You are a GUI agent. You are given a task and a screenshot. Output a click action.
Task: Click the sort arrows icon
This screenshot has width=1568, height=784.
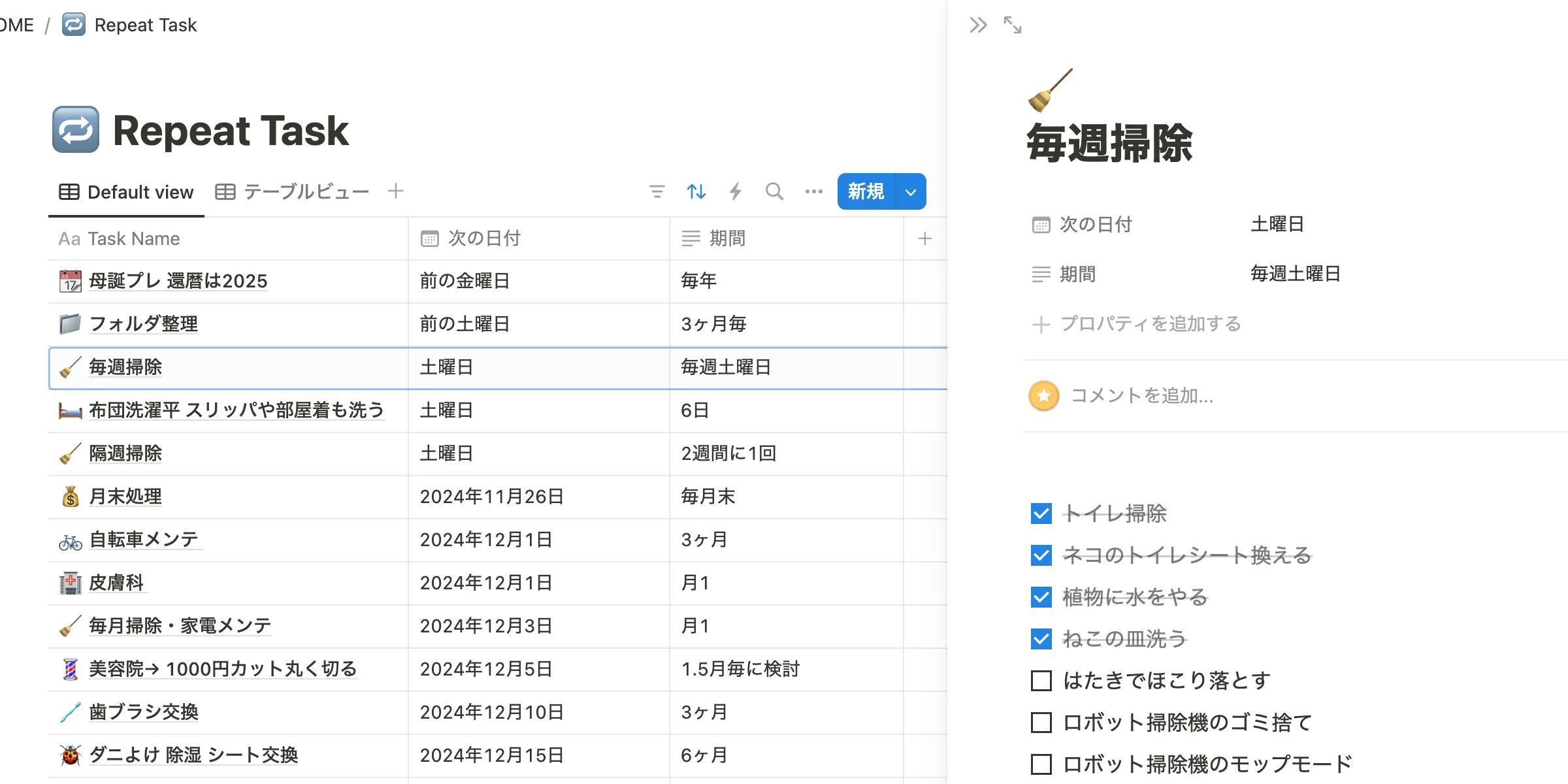tap(696, 191)
